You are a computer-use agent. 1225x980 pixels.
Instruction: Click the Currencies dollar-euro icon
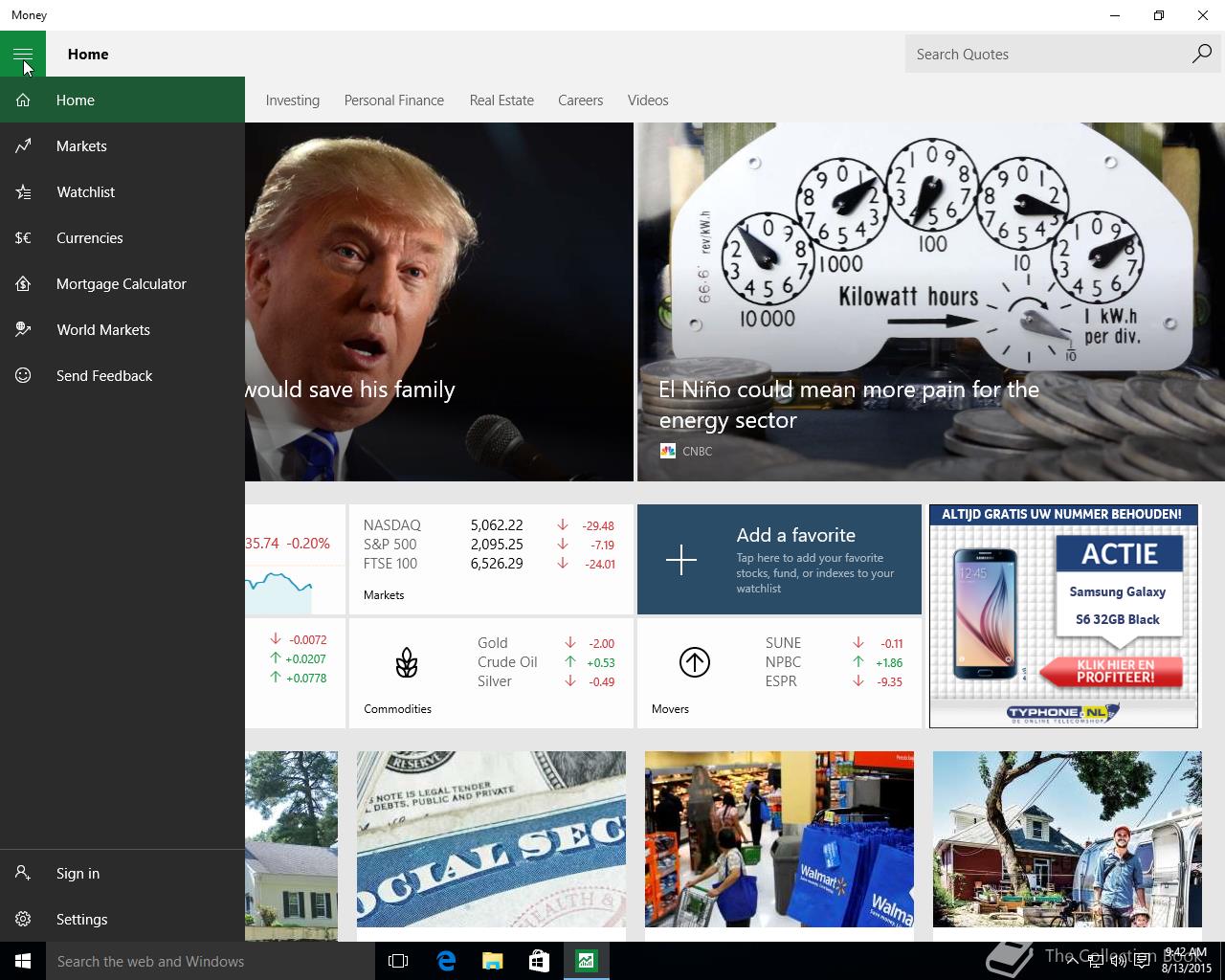click(23, 237)
